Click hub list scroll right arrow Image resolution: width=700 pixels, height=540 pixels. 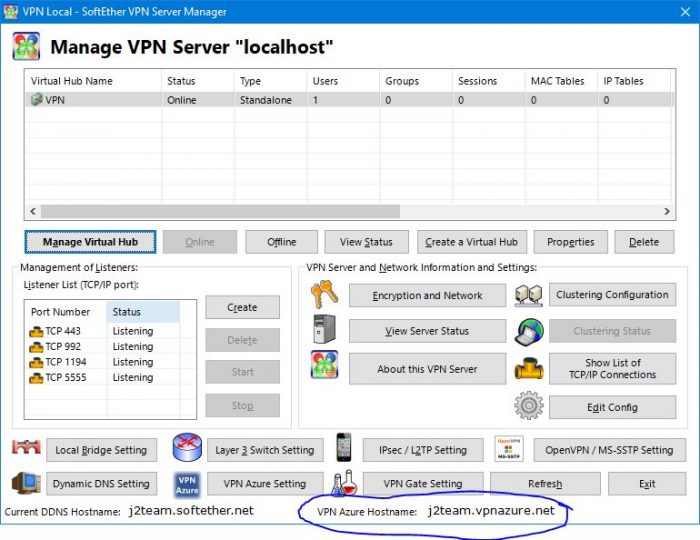pos(667,211)
